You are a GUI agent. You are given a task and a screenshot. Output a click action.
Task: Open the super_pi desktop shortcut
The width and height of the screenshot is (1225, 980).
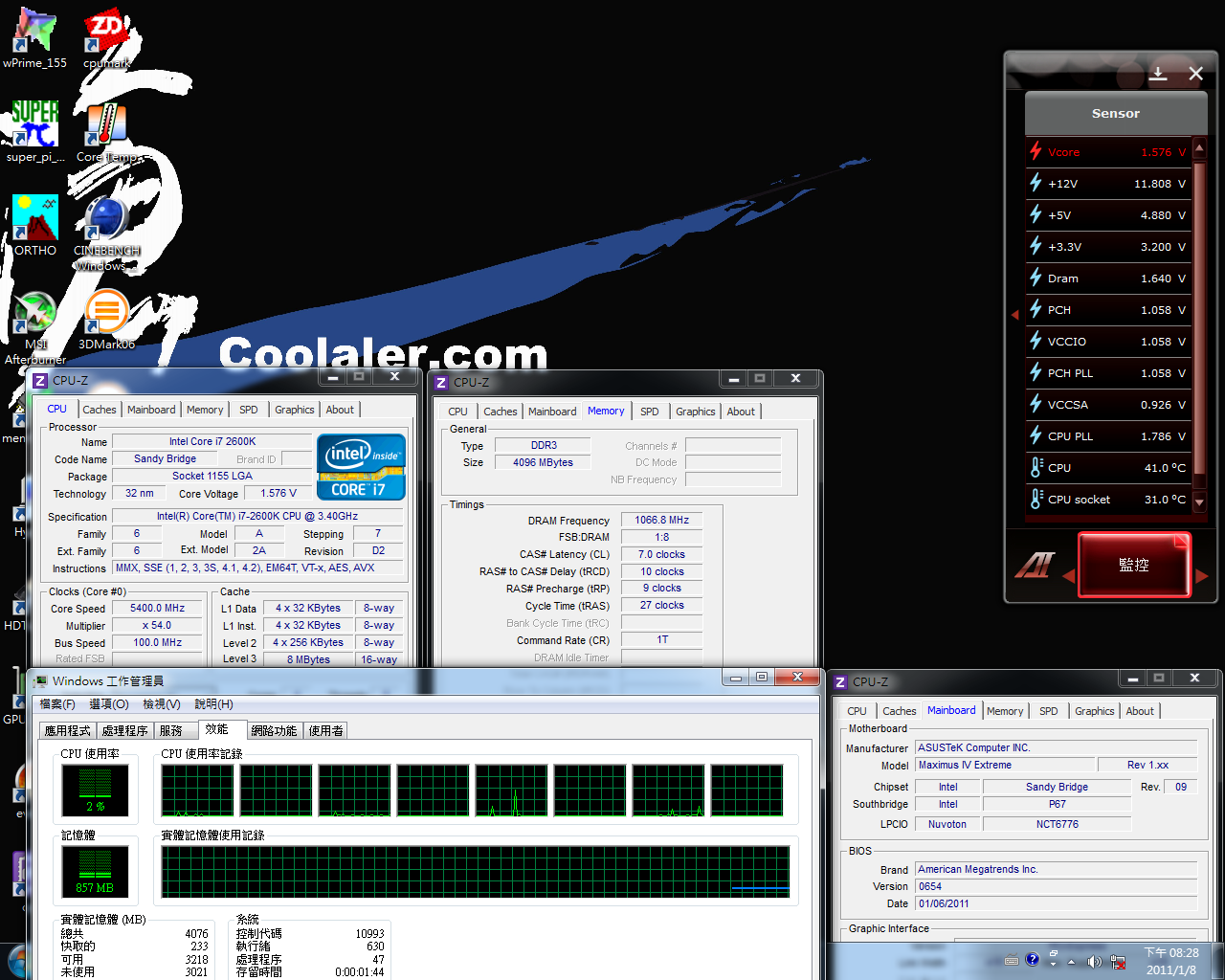click(x=34, y=132)
